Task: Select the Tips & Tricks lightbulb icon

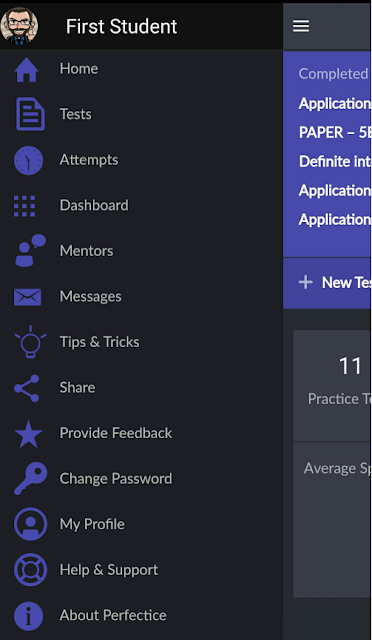Action: coord(31,342)
